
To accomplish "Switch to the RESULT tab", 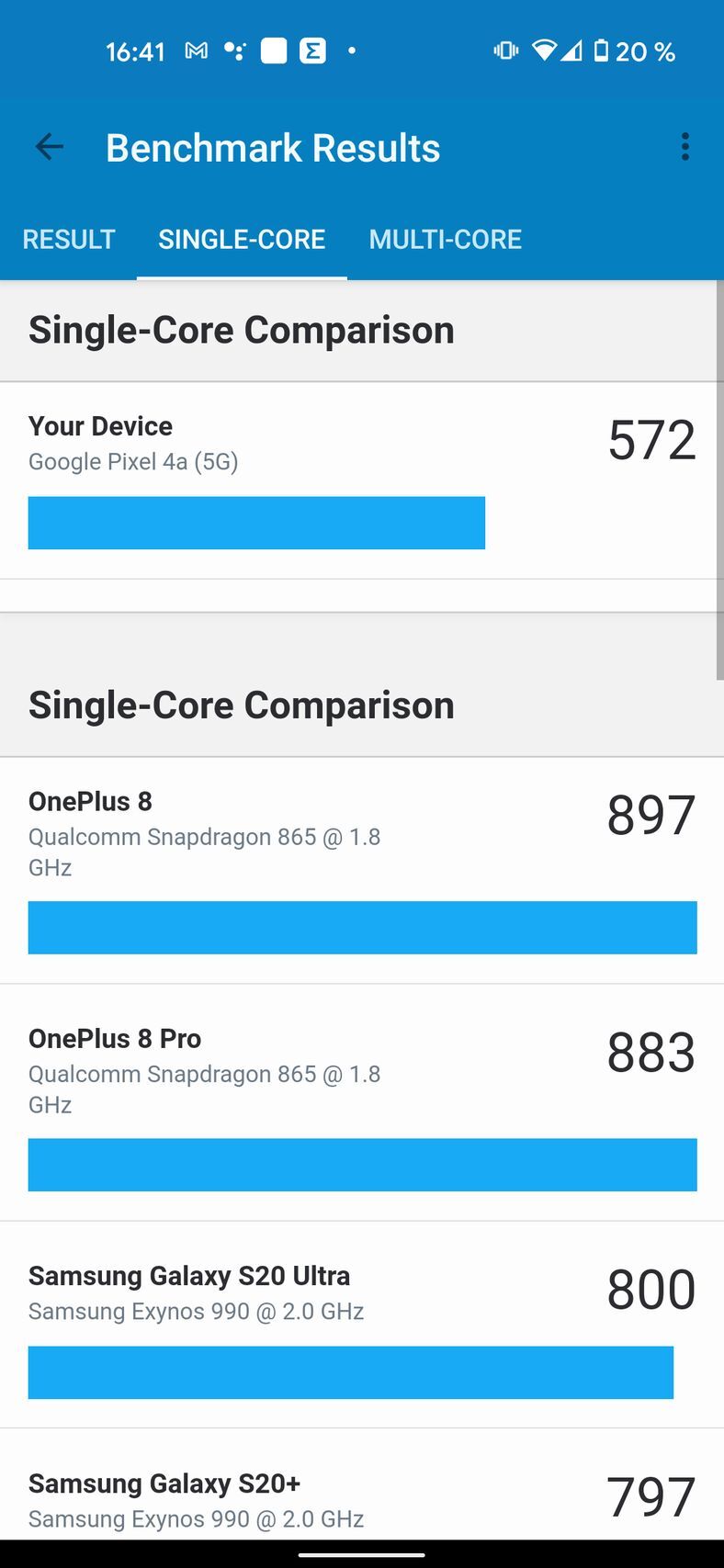I will [69, 240].
